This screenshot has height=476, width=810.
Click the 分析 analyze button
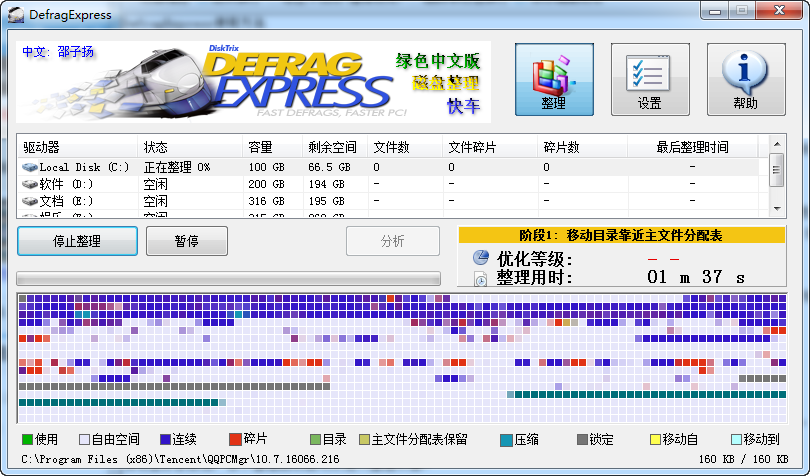coord(393,241)
